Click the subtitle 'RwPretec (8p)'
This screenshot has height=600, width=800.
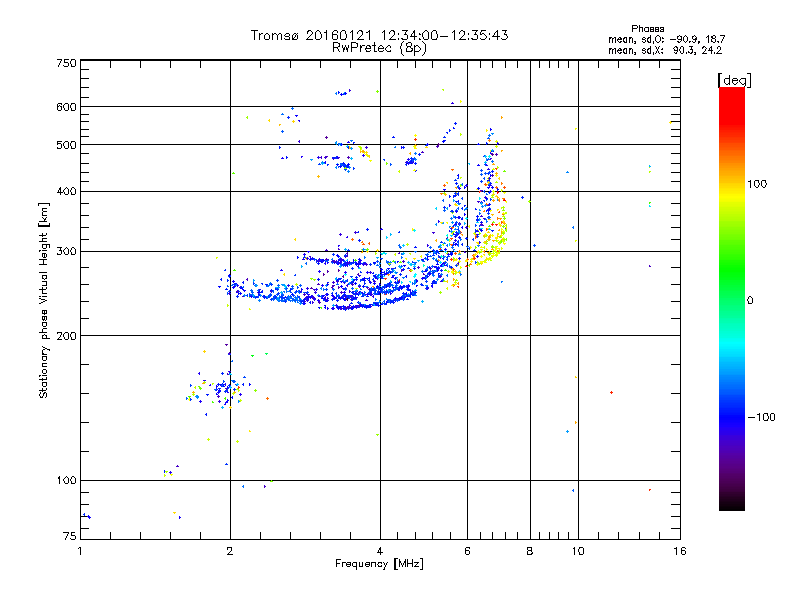tap(379, 48)
